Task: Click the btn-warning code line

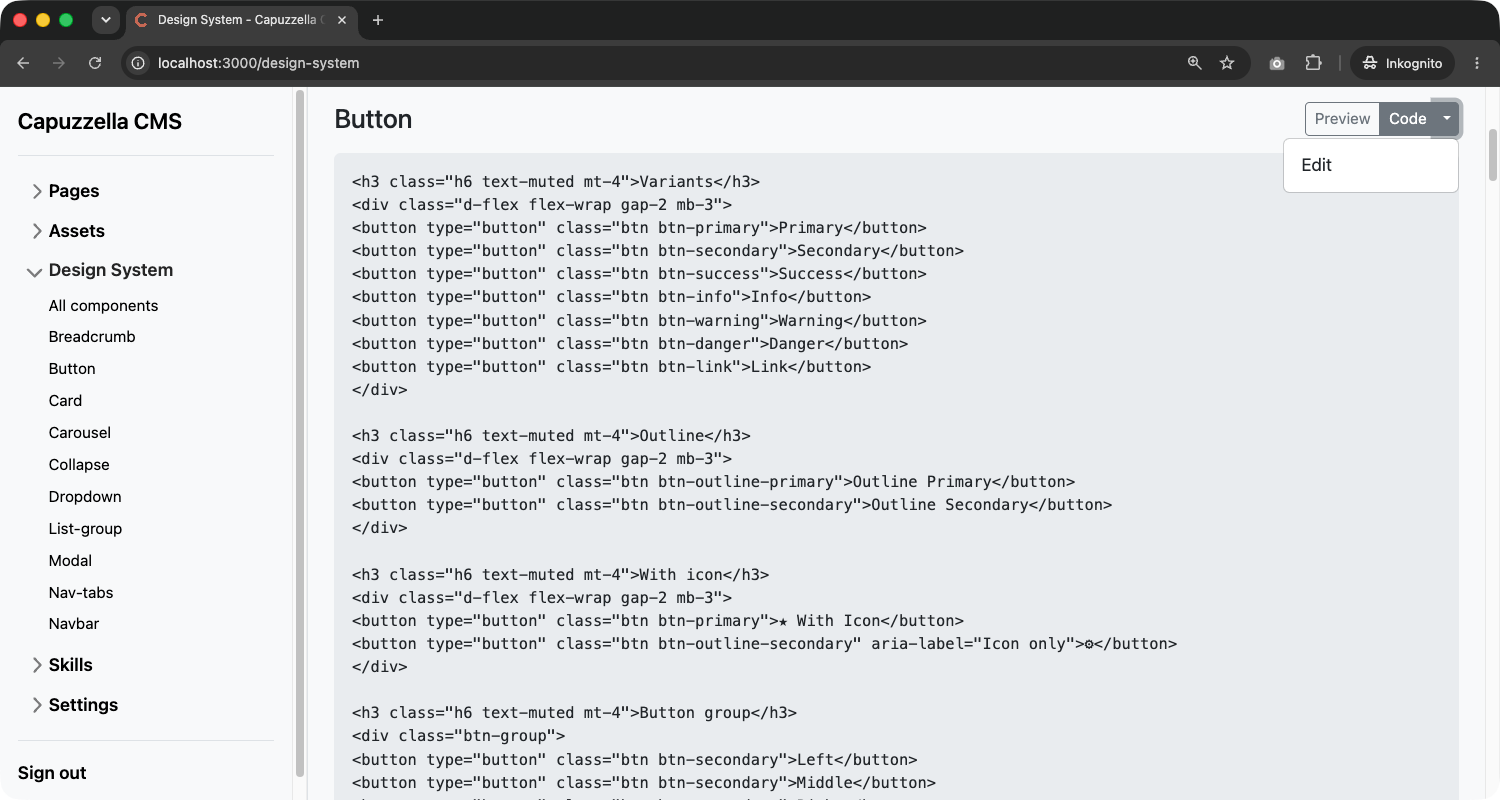Action: click(x=639, y=321)
